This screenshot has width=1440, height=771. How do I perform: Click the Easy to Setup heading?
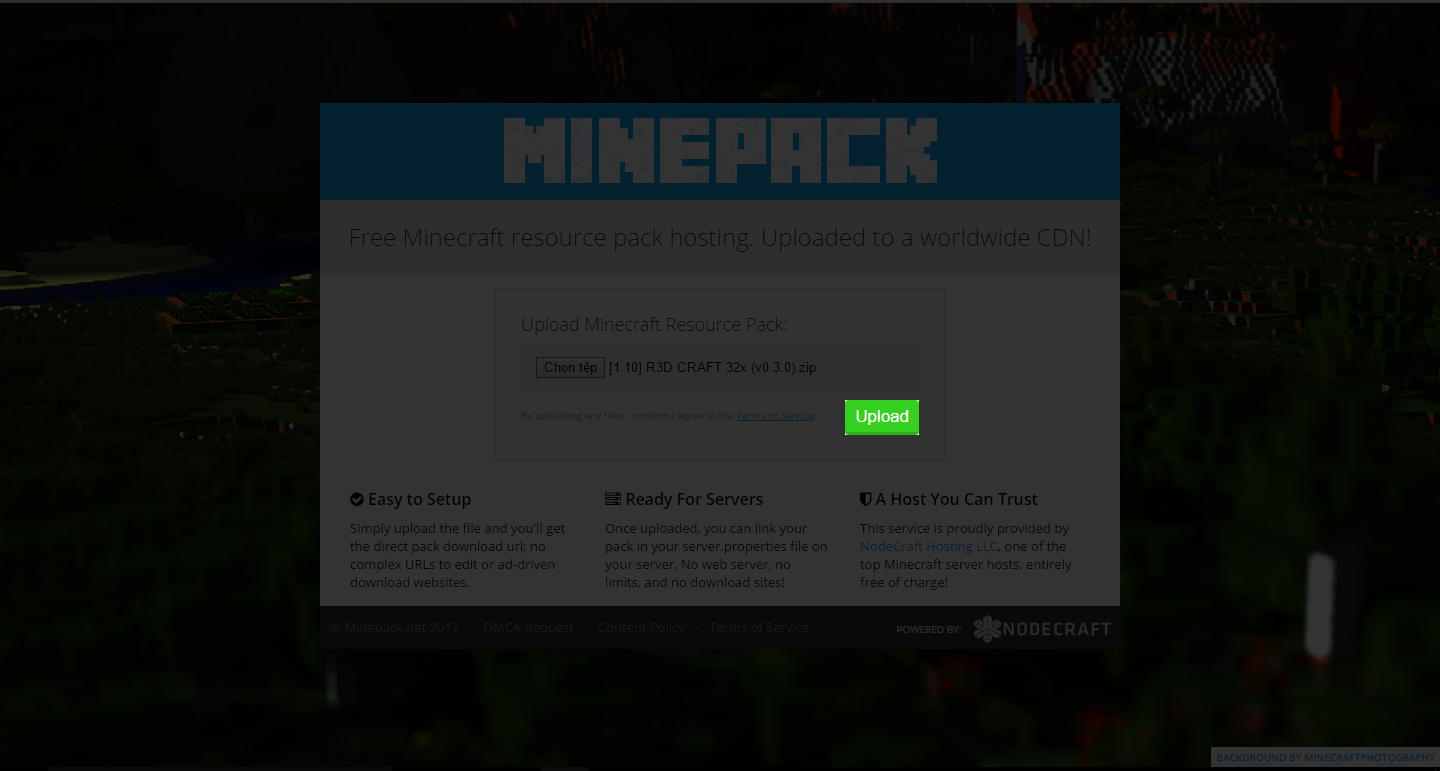click(419, 499)
